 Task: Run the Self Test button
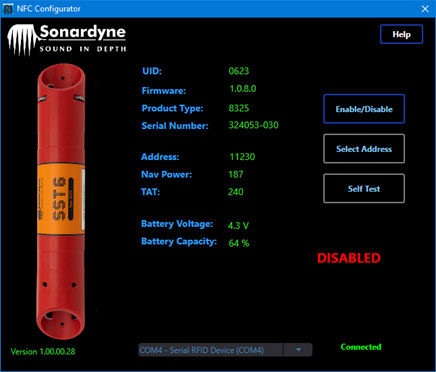click(364, 189)
